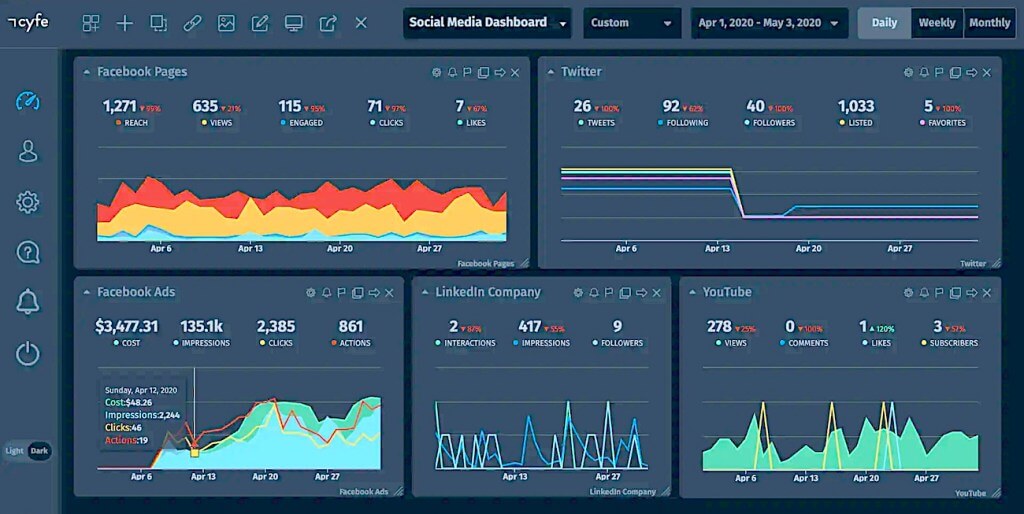Close the Facebook Ads widget

click(389, 293)
